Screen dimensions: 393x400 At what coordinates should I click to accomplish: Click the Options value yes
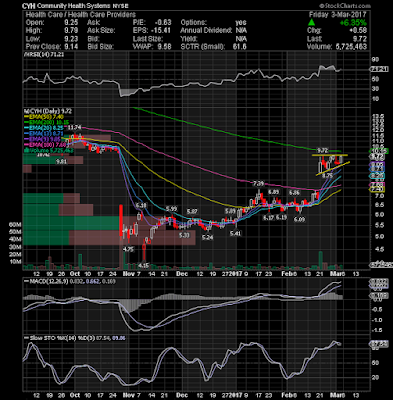[x=241, y=22]
